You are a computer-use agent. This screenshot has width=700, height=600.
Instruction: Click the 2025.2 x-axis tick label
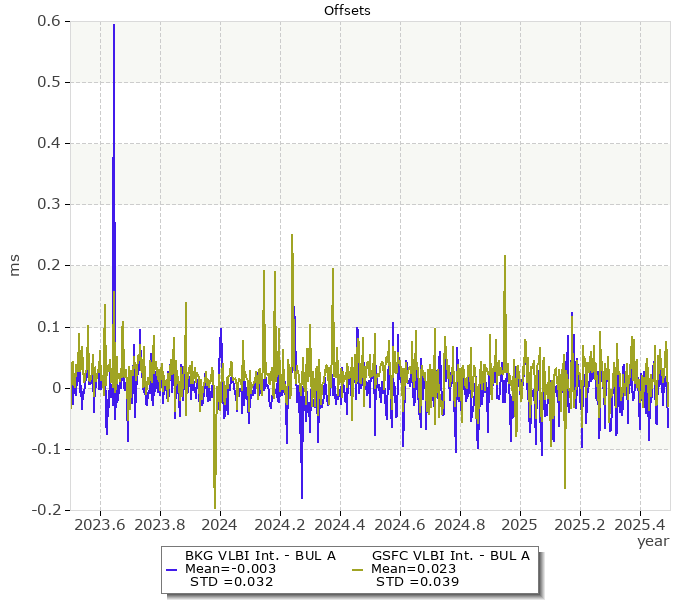(x=579, y=525)
